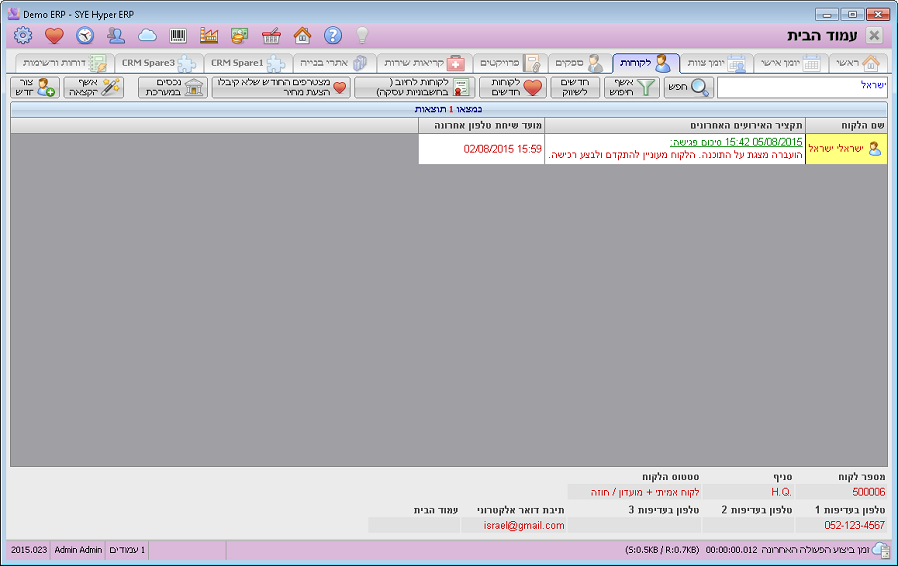The width and height of the screenshot is (898, 566).
Task: Select the לקוחות tab
Action: pyautogui.click(x=646, y=63)
